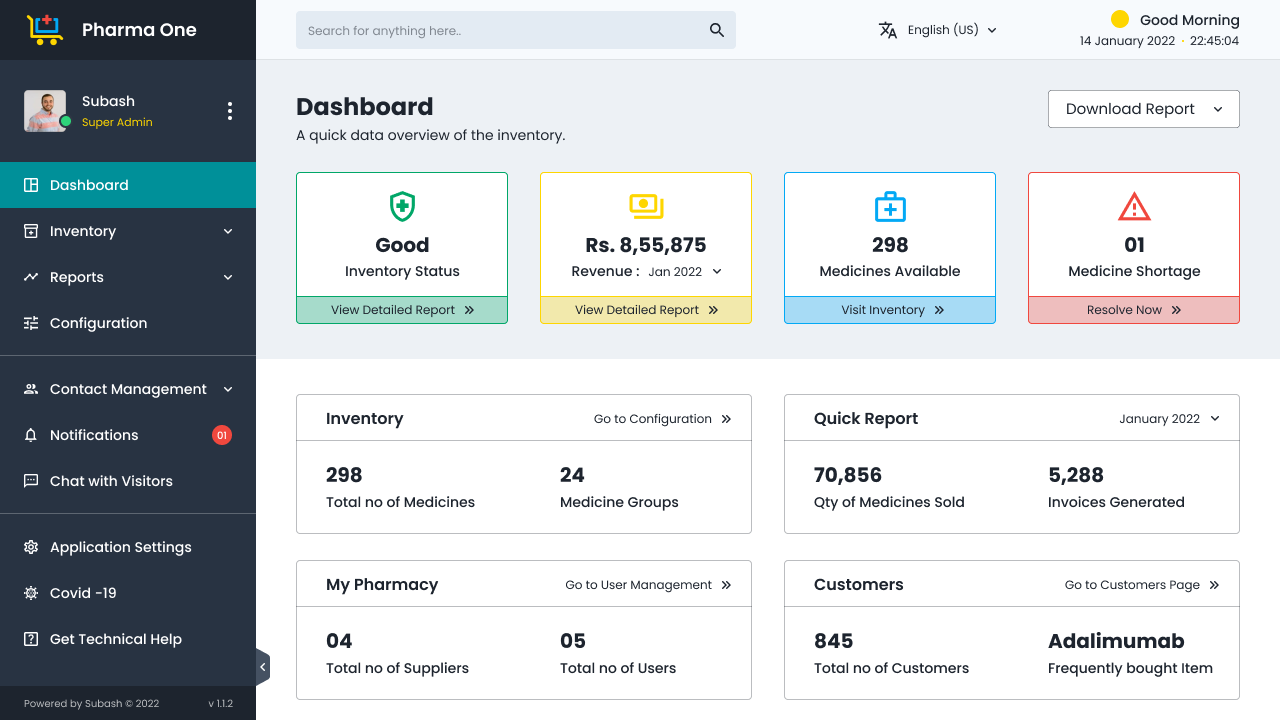Open Get Technical Help from sidebar
This screenshot has height=720, width=1280.
pos(128,639)
